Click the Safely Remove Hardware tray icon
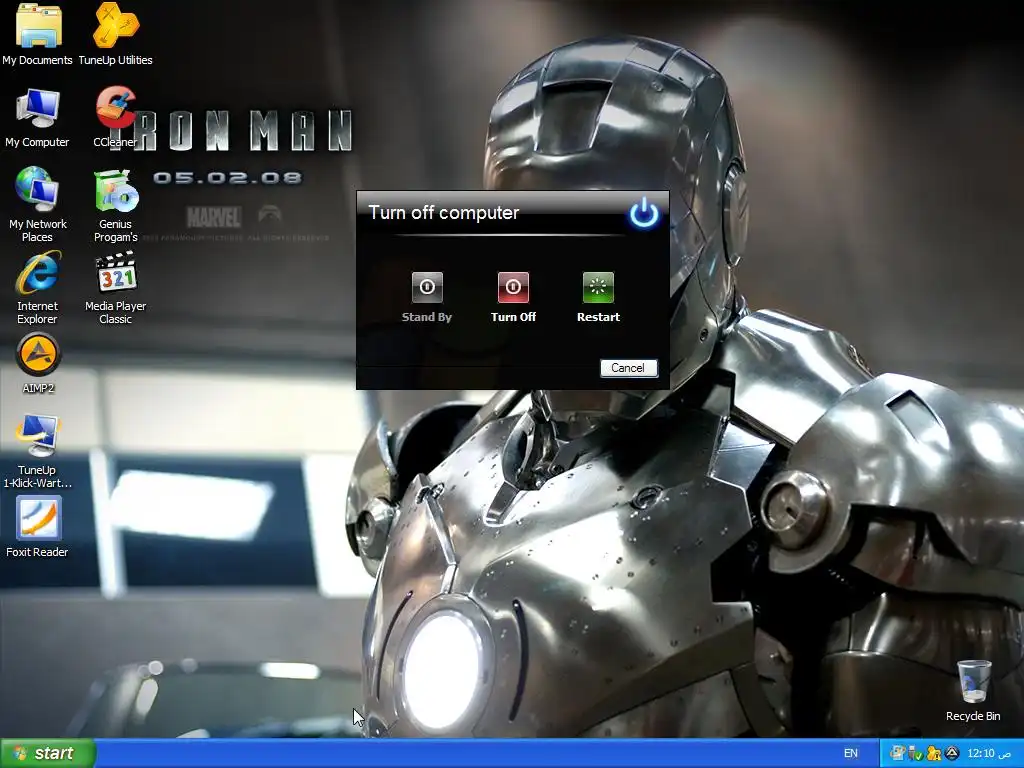The width and height of the screenshot is (1024, 768). (916, 753)
